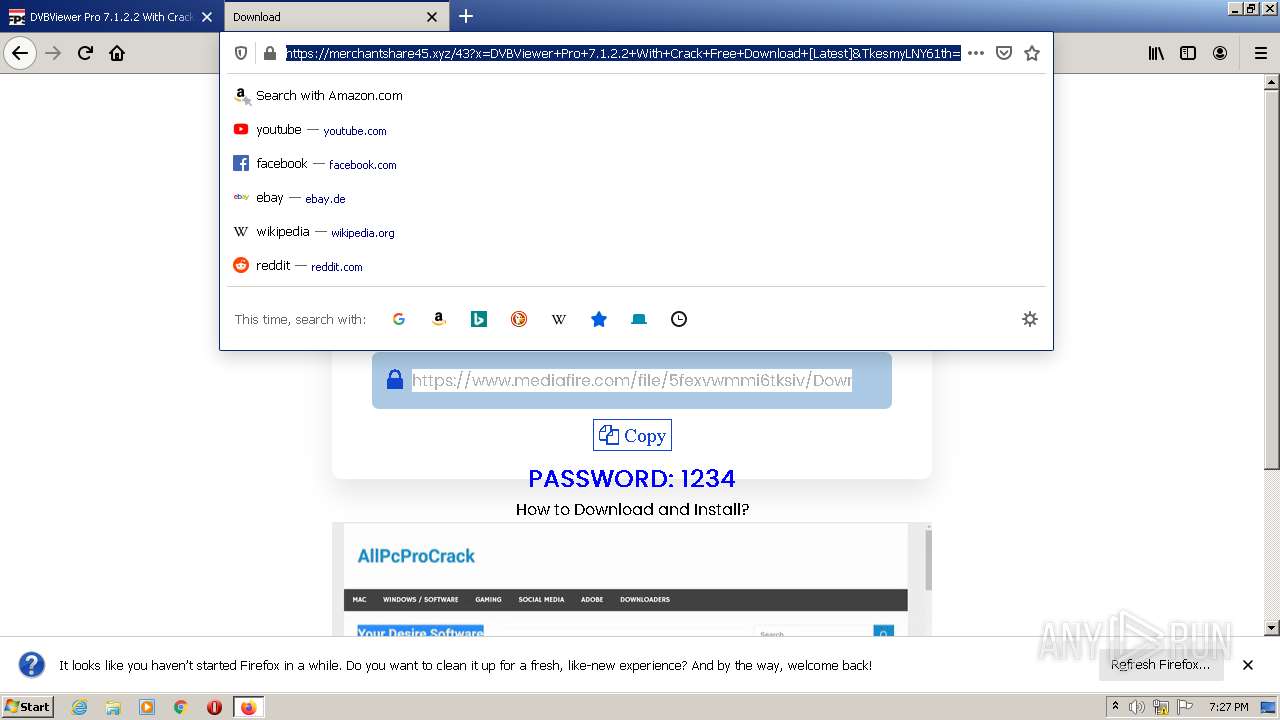Search open tabs via the tabs icon
Screen dimensions: 1280x720
click(639, 319)
